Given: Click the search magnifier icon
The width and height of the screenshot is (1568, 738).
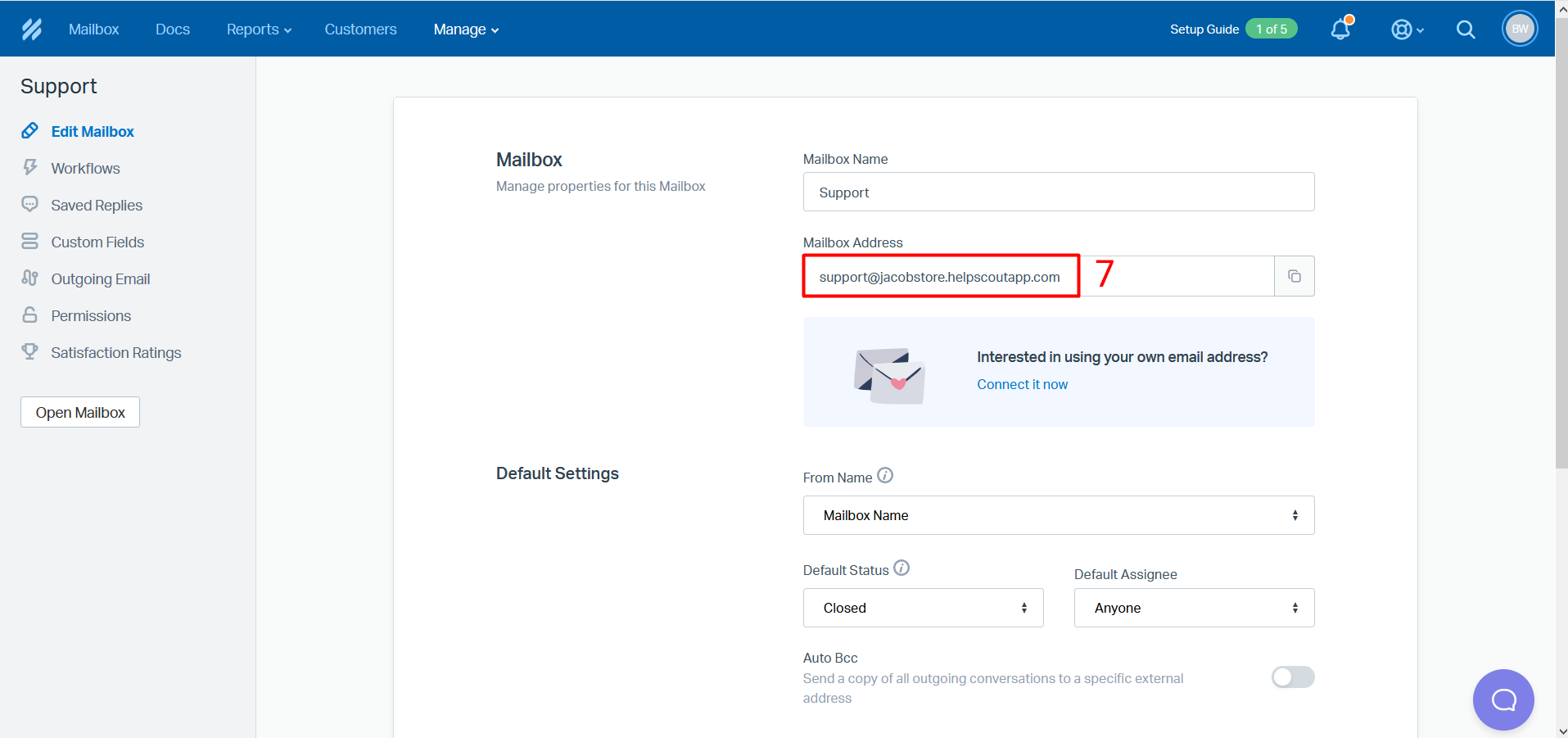Looking at the screenshot, I should (x=1466, y=29).
